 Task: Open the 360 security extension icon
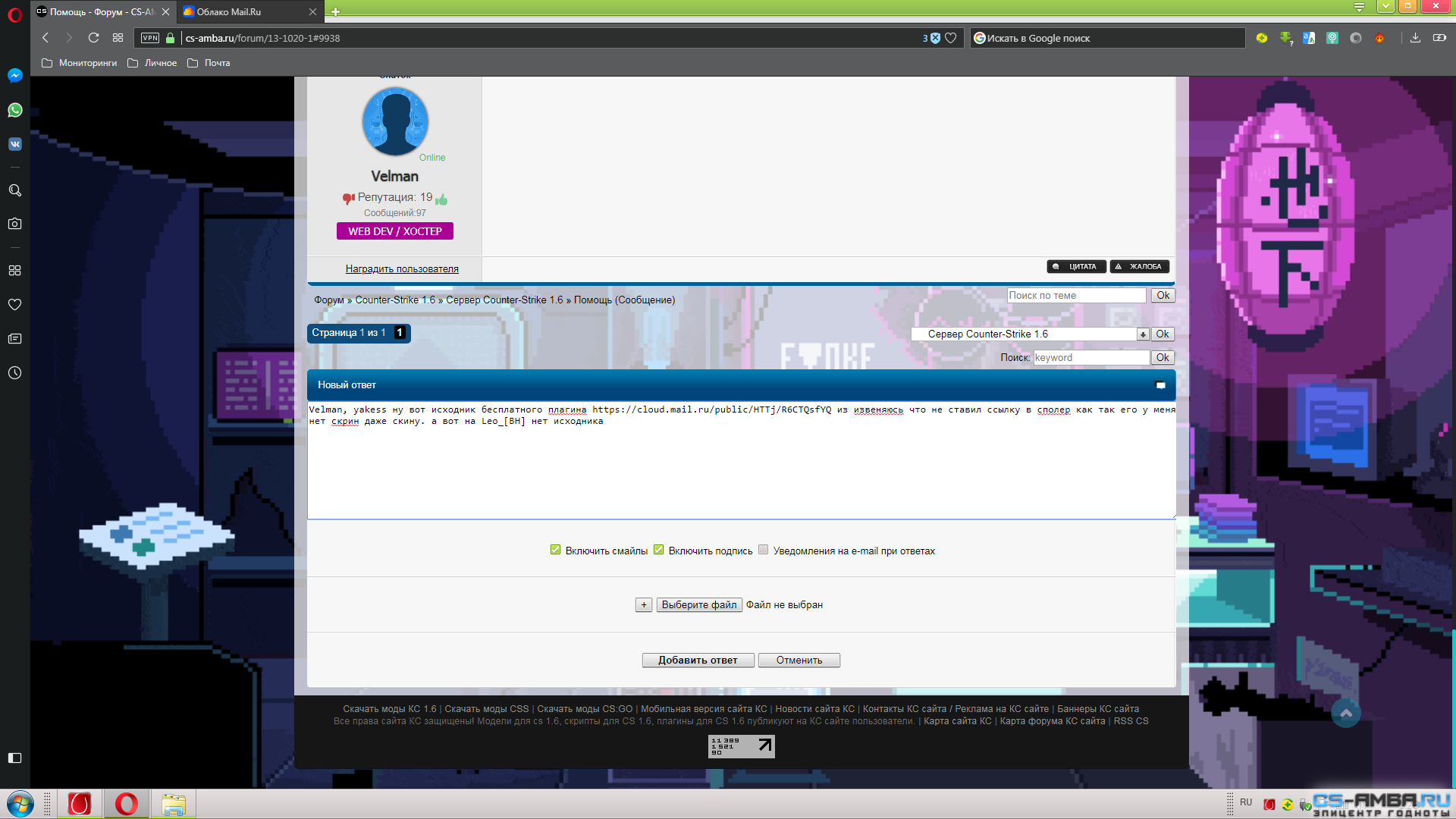tap(1262, 38)
